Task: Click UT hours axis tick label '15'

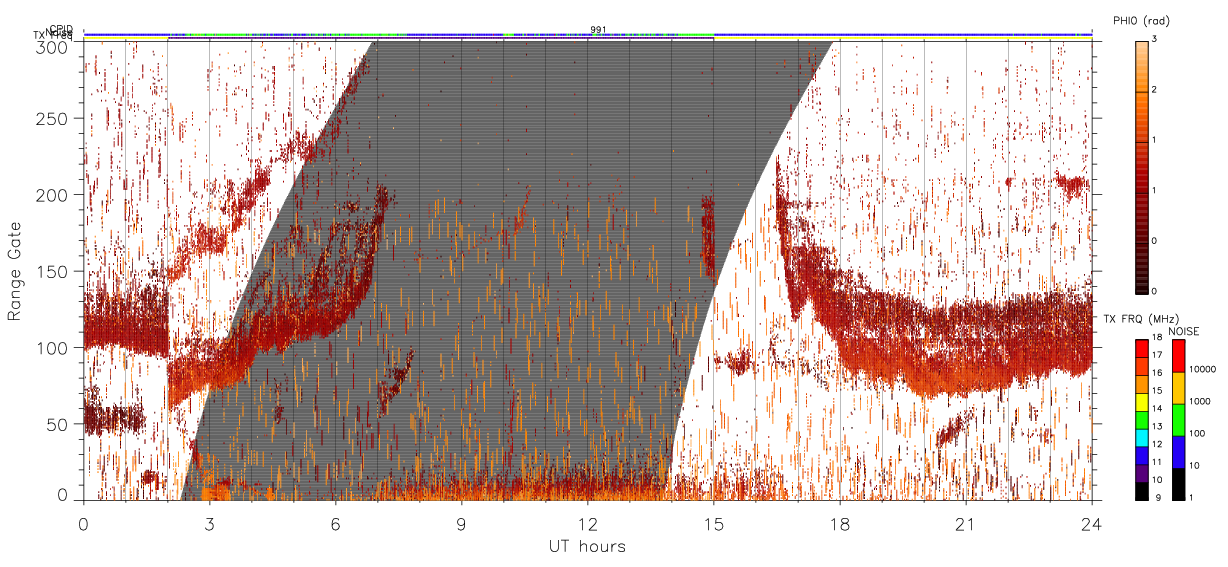Action: pyautogui.click(x=714, y=523)
